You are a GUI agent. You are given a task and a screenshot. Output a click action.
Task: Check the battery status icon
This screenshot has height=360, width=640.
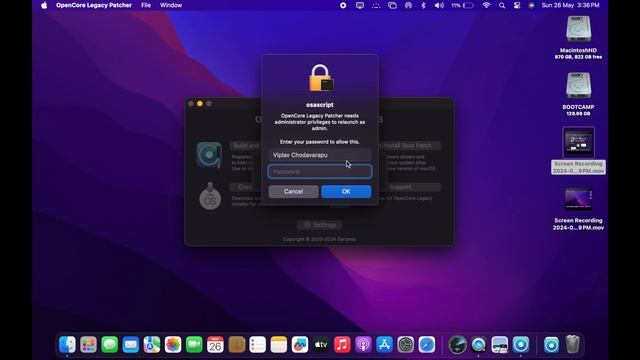coord(462,5)
